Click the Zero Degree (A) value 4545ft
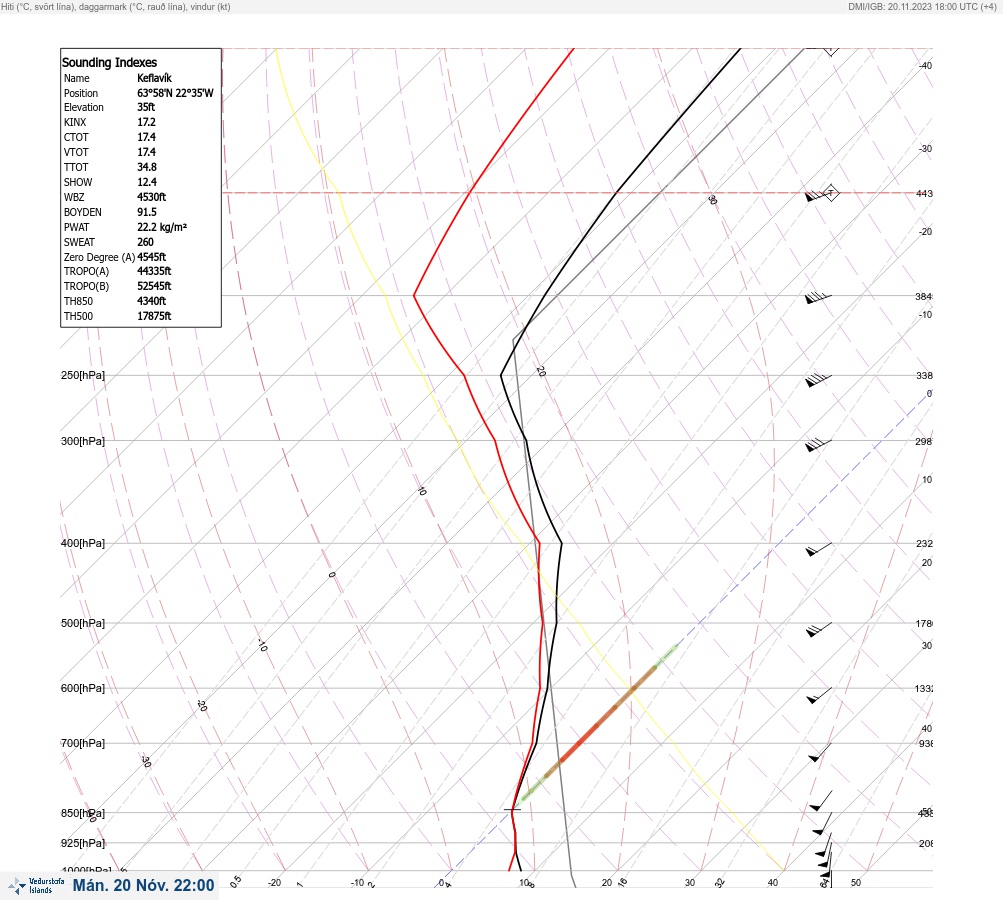The image size is (1003, 900). [x=152, y=257]
